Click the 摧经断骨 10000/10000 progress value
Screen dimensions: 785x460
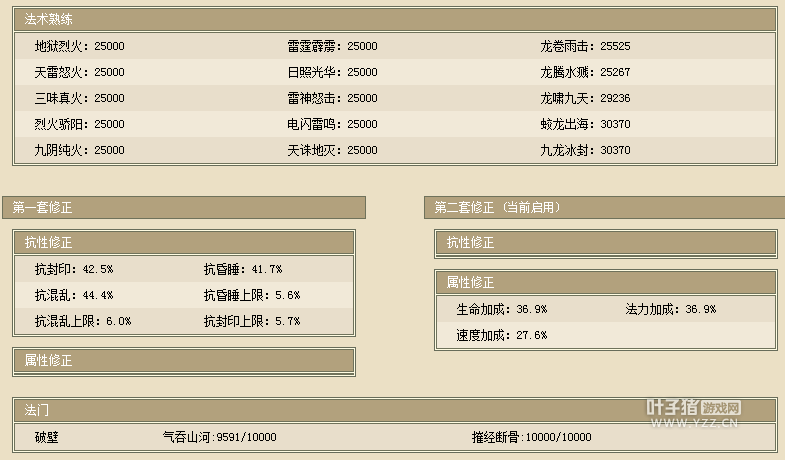pos(531,437)
